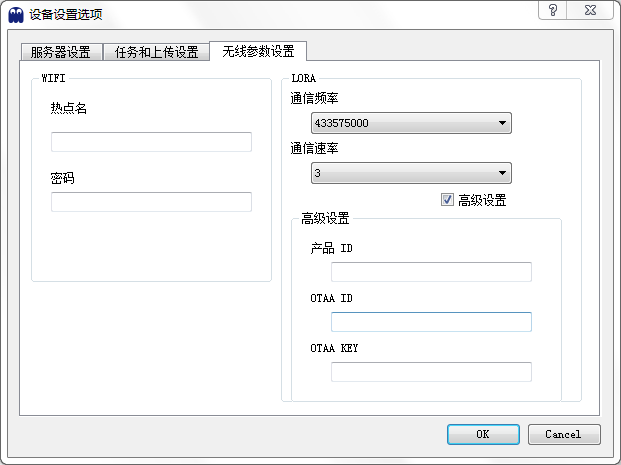Click the 产品 ID text field
Viewport: 621px width, 465px height.
tap(431, 272)
